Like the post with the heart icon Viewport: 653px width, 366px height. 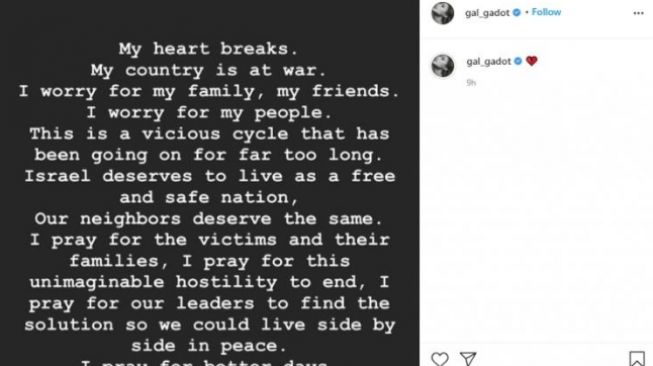tap(440, 359)
